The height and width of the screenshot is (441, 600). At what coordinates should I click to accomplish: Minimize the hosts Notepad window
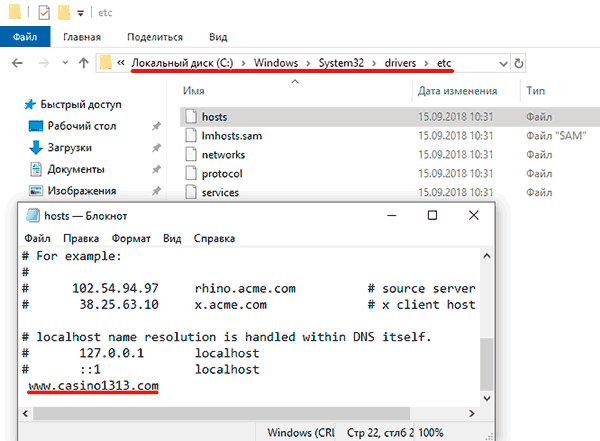(391, 216)
